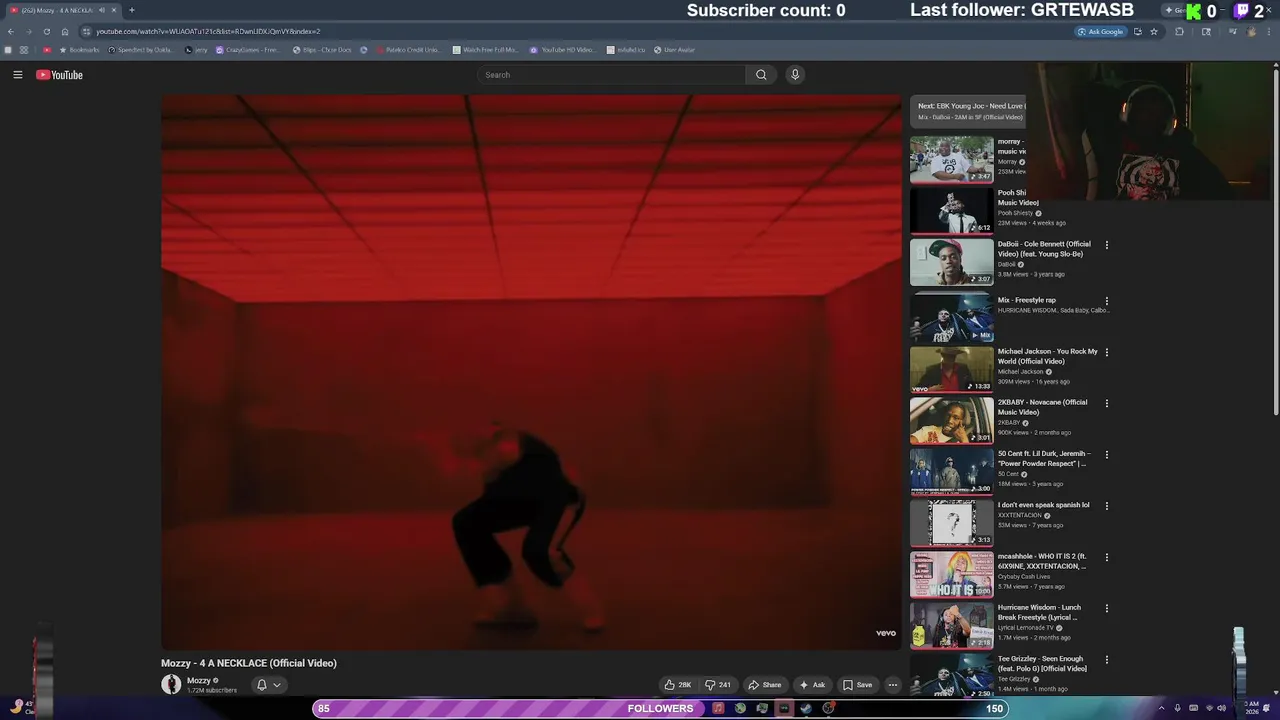The image size is (1280, 720).
Task: Click the Ask Google button
Action: (x=1100, y=32)
